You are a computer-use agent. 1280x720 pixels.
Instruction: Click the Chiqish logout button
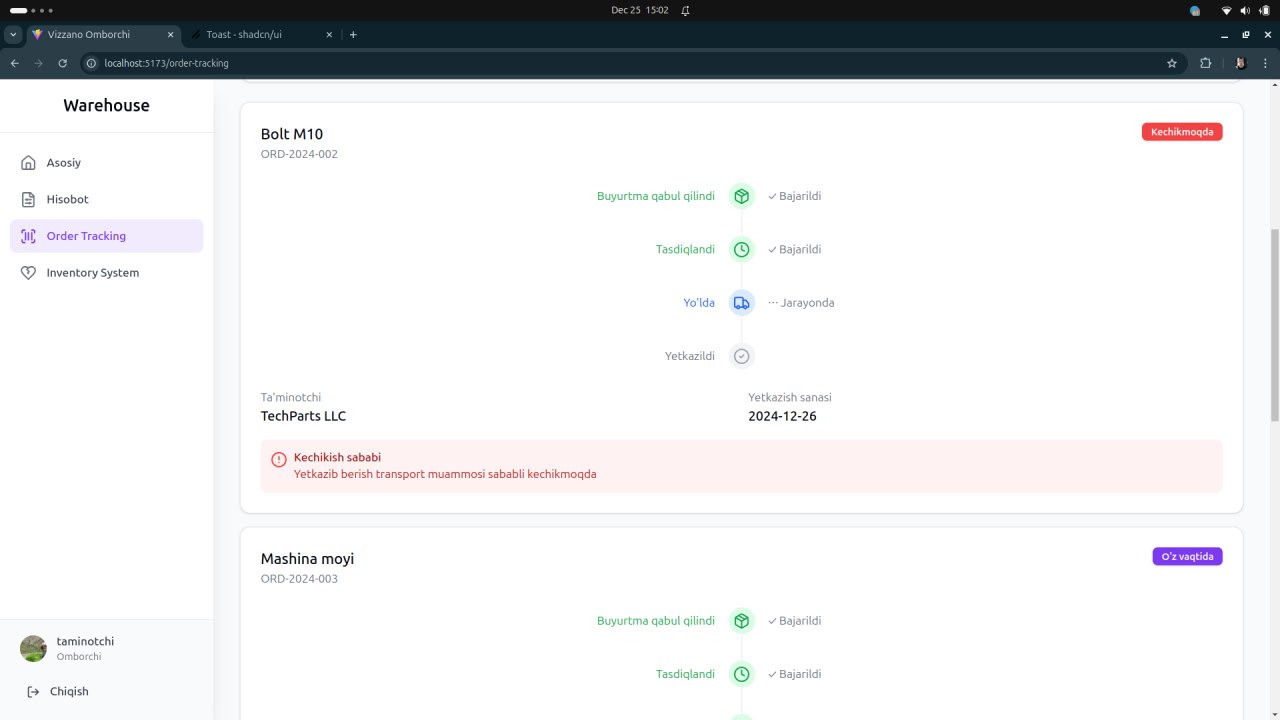click(69, 691)
